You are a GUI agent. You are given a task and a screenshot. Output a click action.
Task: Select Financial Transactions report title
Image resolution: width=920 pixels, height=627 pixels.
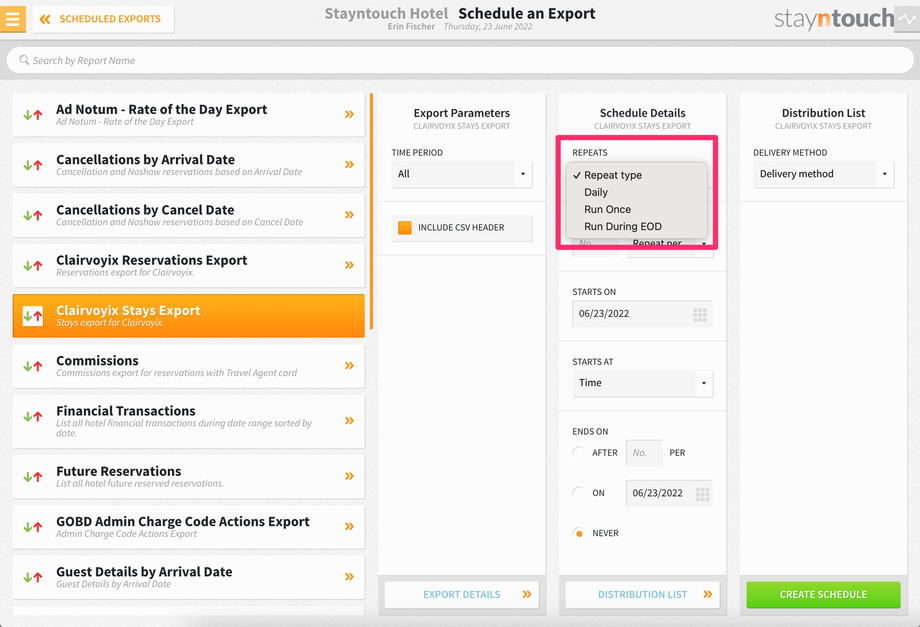pyautogui.click(x=126, y=411)
